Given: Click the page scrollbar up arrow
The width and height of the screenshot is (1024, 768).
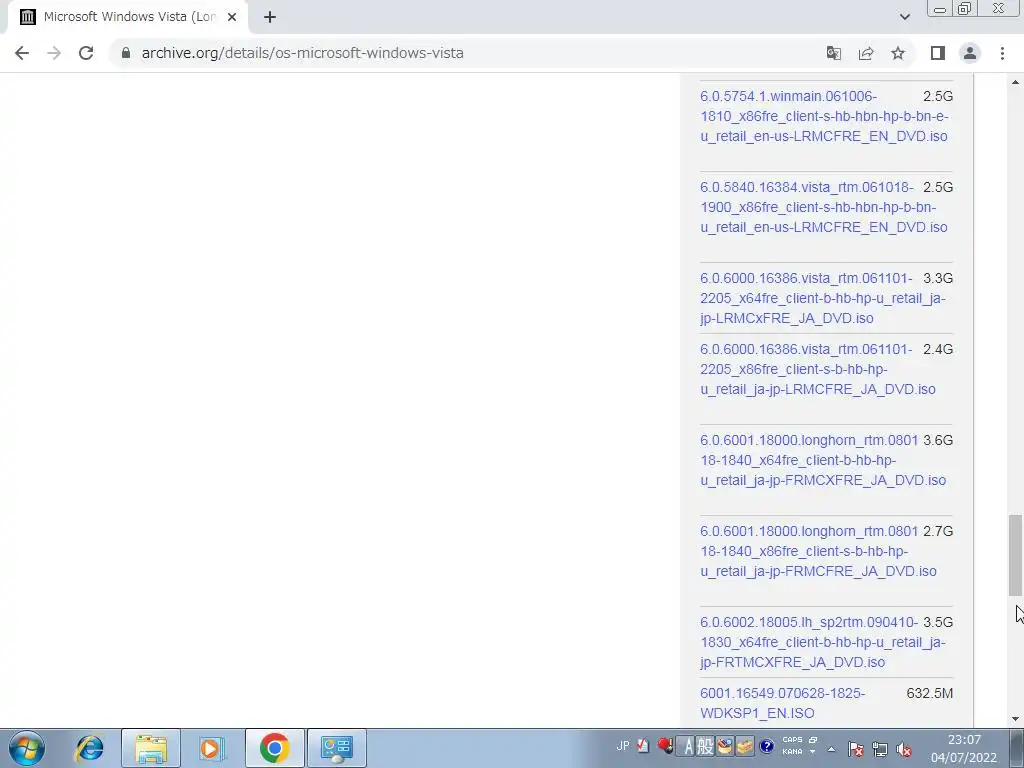Looking at the screenshot, I should pyautogui.click(x=1015, y=82).
